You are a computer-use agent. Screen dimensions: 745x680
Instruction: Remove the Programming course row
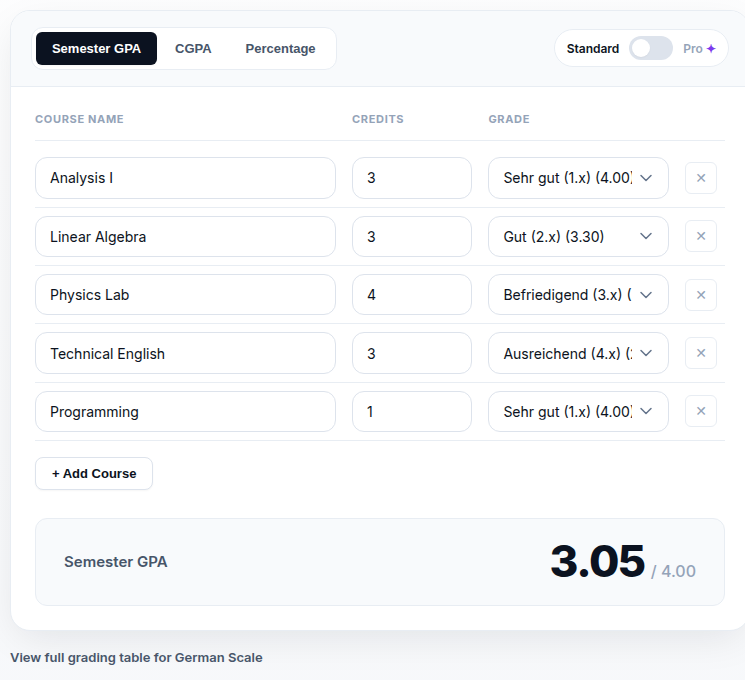point(700,411)
